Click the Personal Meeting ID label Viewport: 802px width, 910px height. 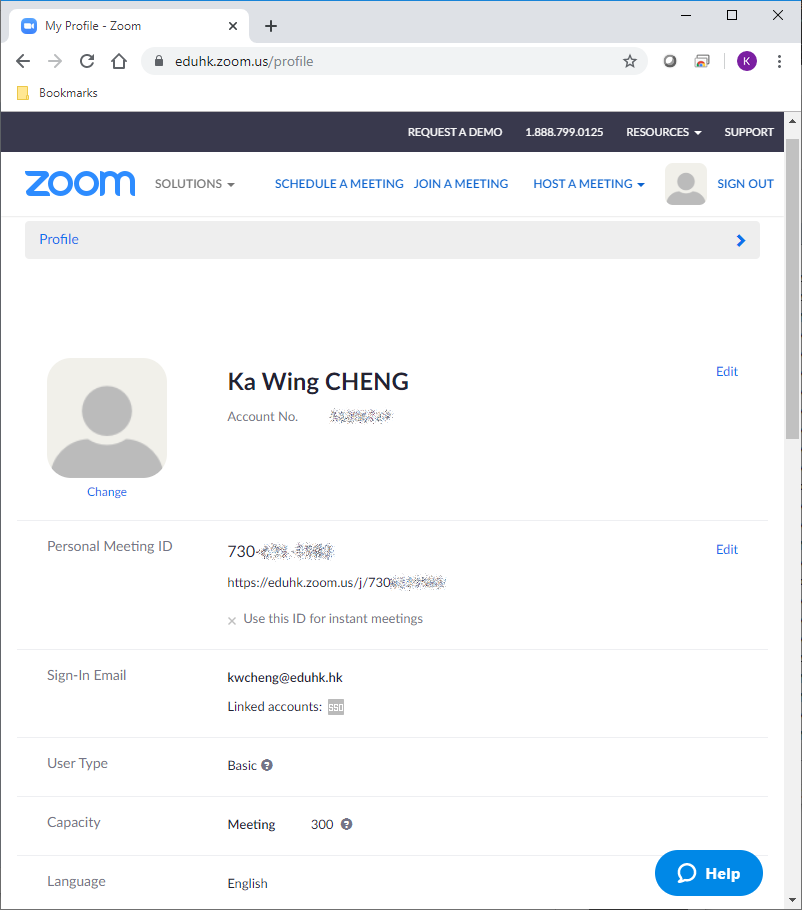click(110, 546)
